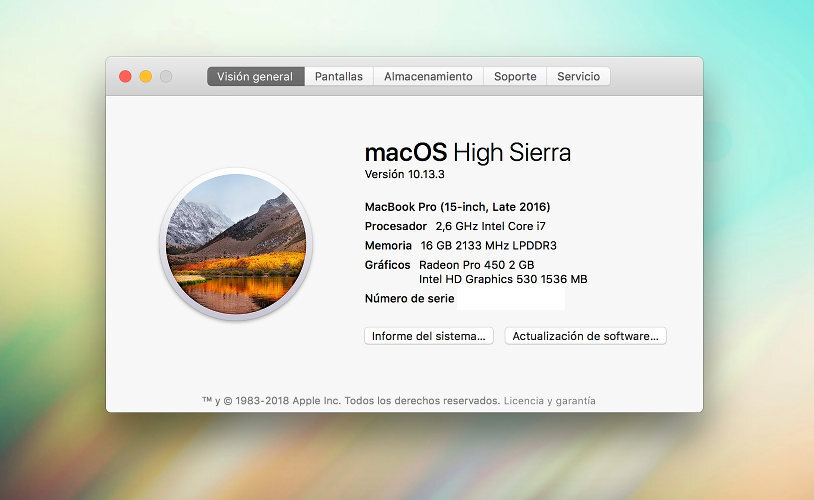Select the Radeon Pro 450 2 GB line
This screenshot has height=500, width=814.
477,265
